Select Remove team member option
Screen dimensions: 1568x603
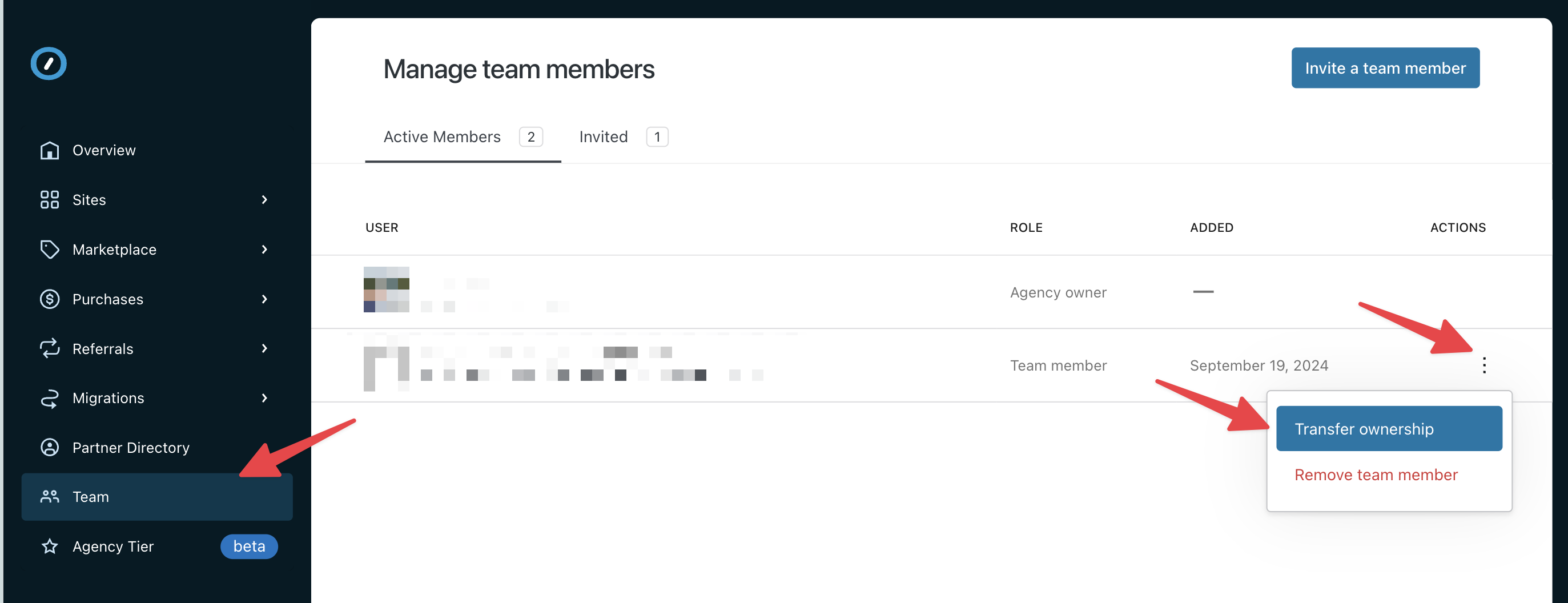click(1376, 475)
